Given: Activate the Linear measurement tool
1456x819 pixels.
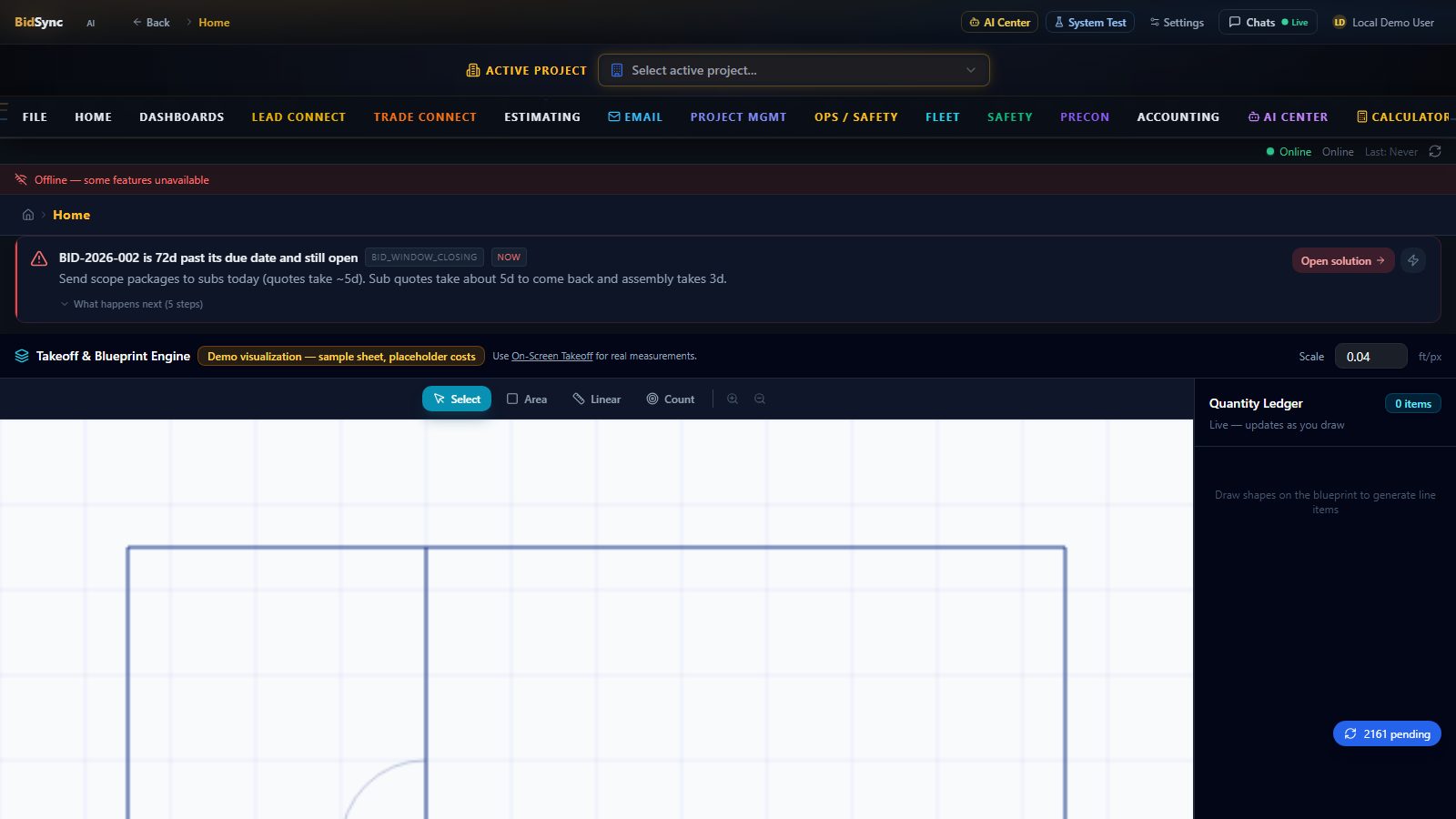Looking at the screenshot, I should (x=597, y=399).
